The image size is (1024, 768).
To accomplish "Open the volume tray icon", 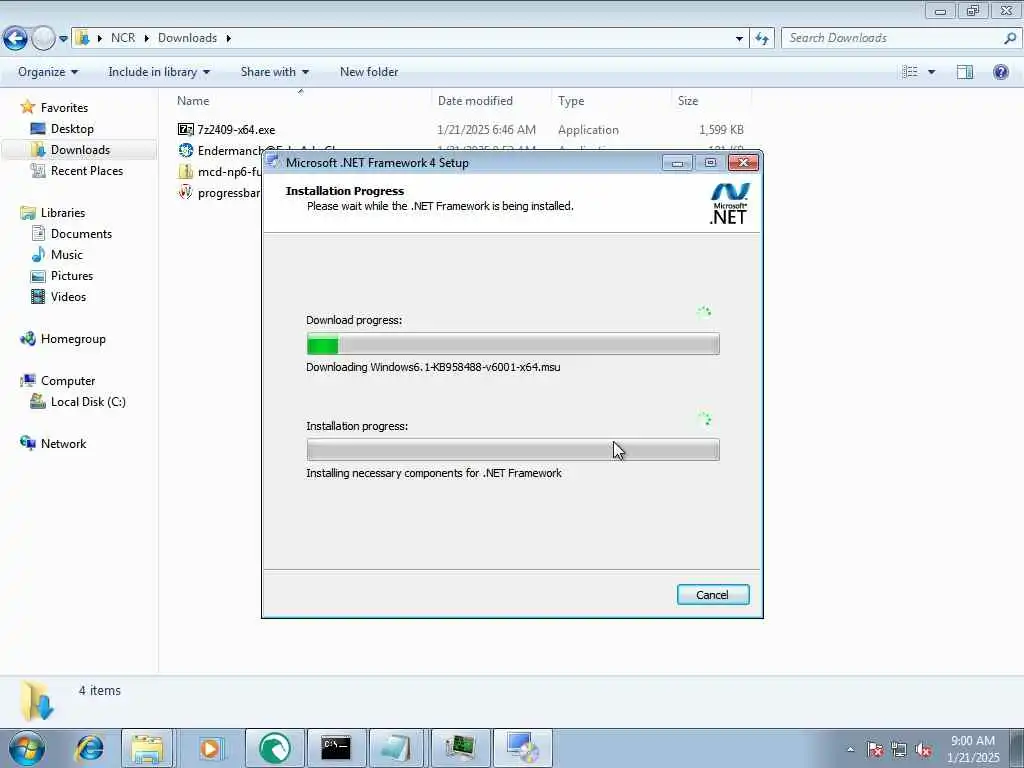I will (923, 750).
